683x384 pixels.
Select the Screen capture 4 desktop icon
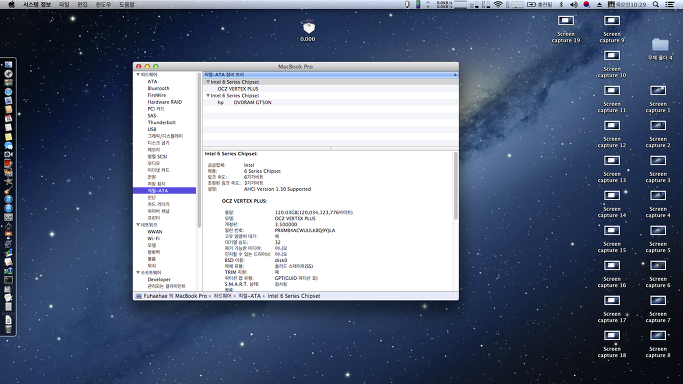click(658, 195)
